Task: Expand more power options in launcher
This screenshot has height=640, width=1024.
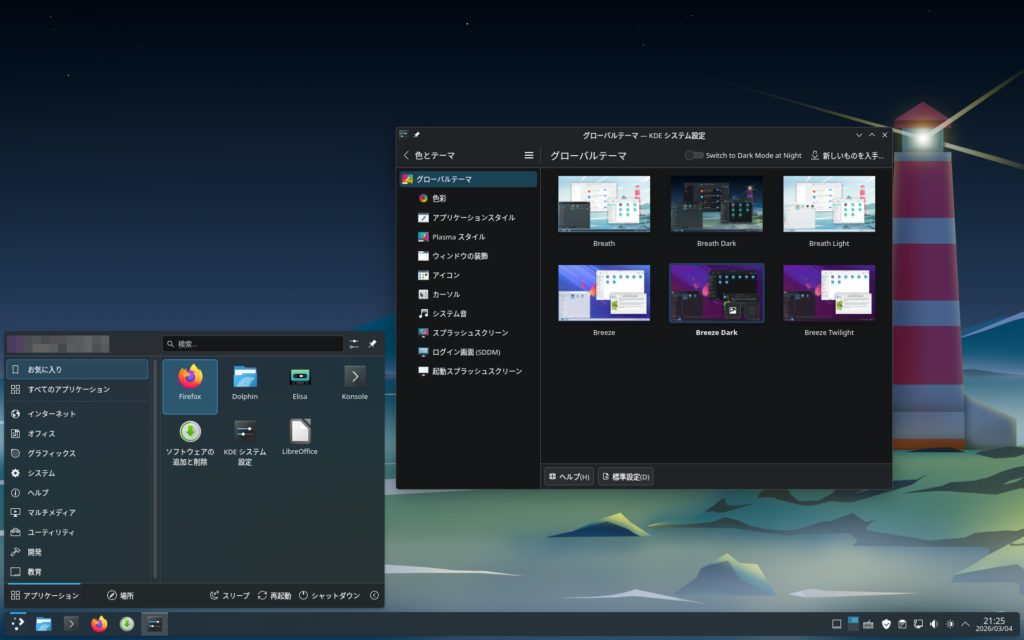Action: (x=374, y=596)
